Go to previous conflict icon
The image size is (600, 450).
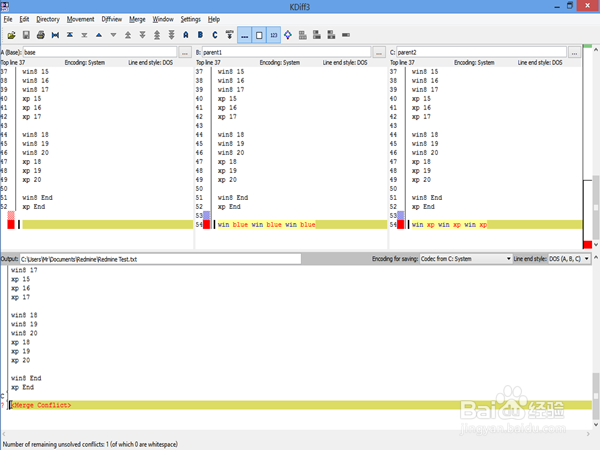coord(128,35)
